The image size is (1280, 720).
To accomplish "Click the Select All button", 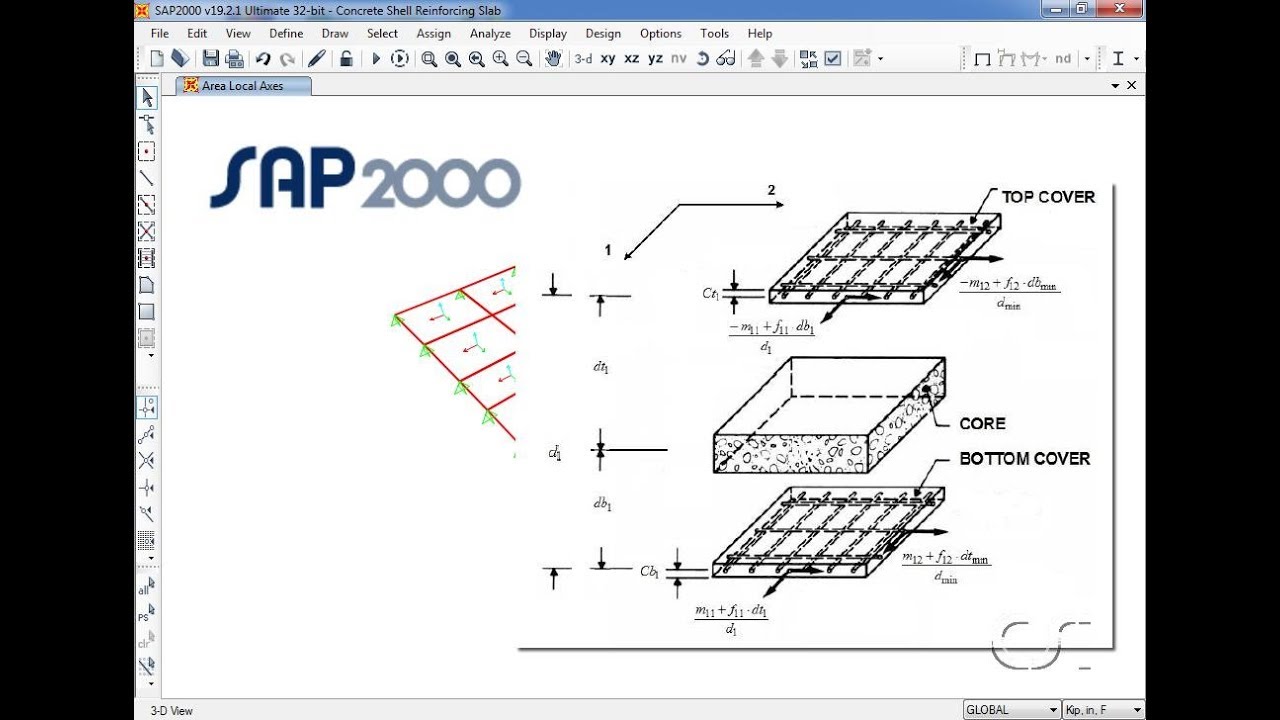I will (147, 586).
